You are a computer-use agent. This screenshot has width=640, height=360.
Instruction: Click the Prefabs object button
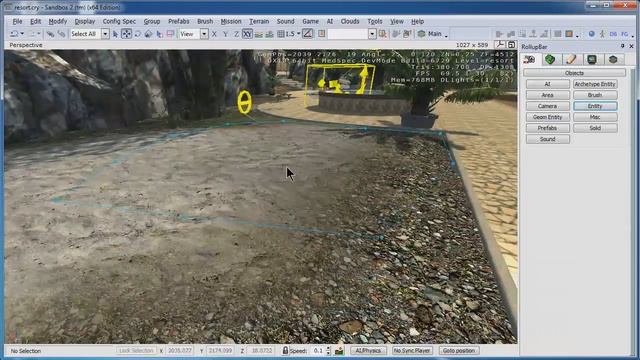[548, 128]
